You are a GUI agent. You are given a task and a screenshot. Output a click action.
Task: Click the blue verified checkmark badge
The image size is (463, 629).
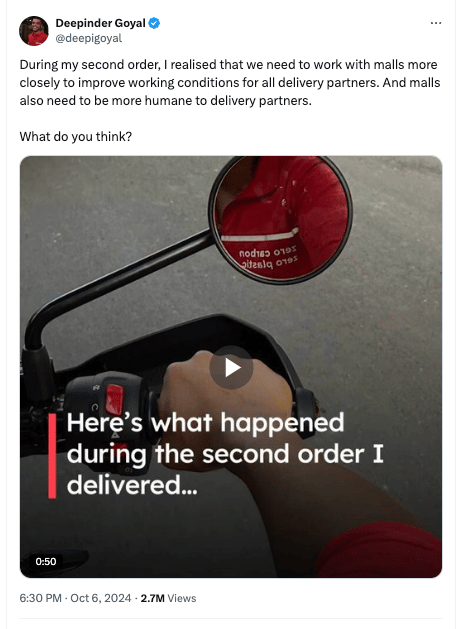point(154,23)
